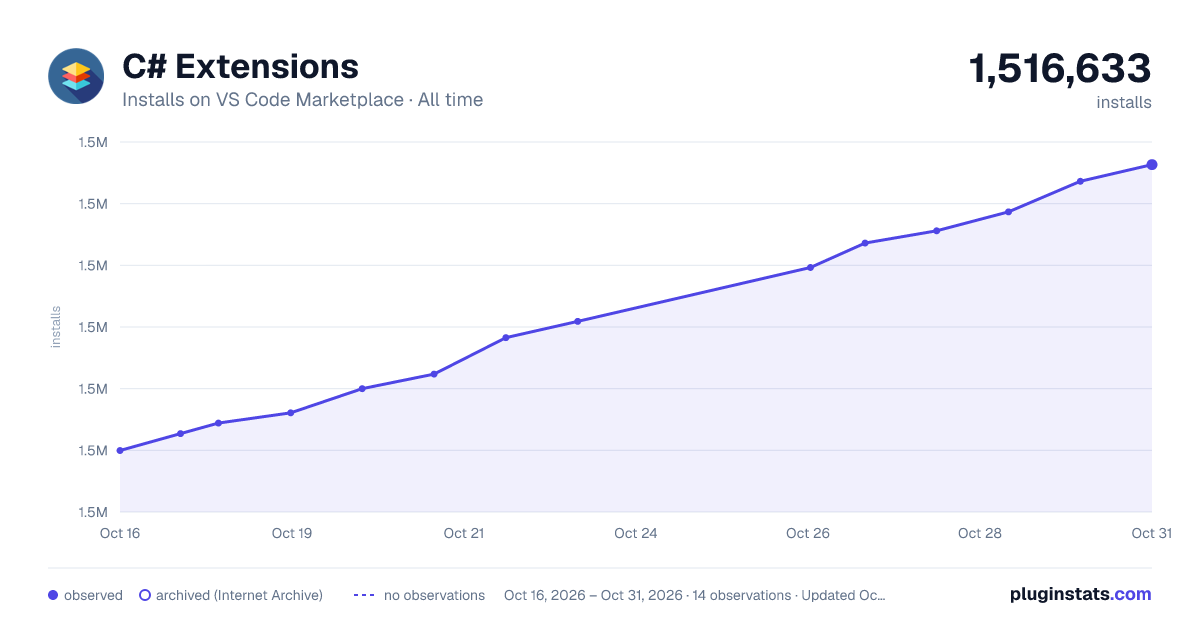The image size is (1200, 630).
Task: Click the 'Installs on VS Code Marketplace · All time' subtitle
Action: (x=302, y=100)
